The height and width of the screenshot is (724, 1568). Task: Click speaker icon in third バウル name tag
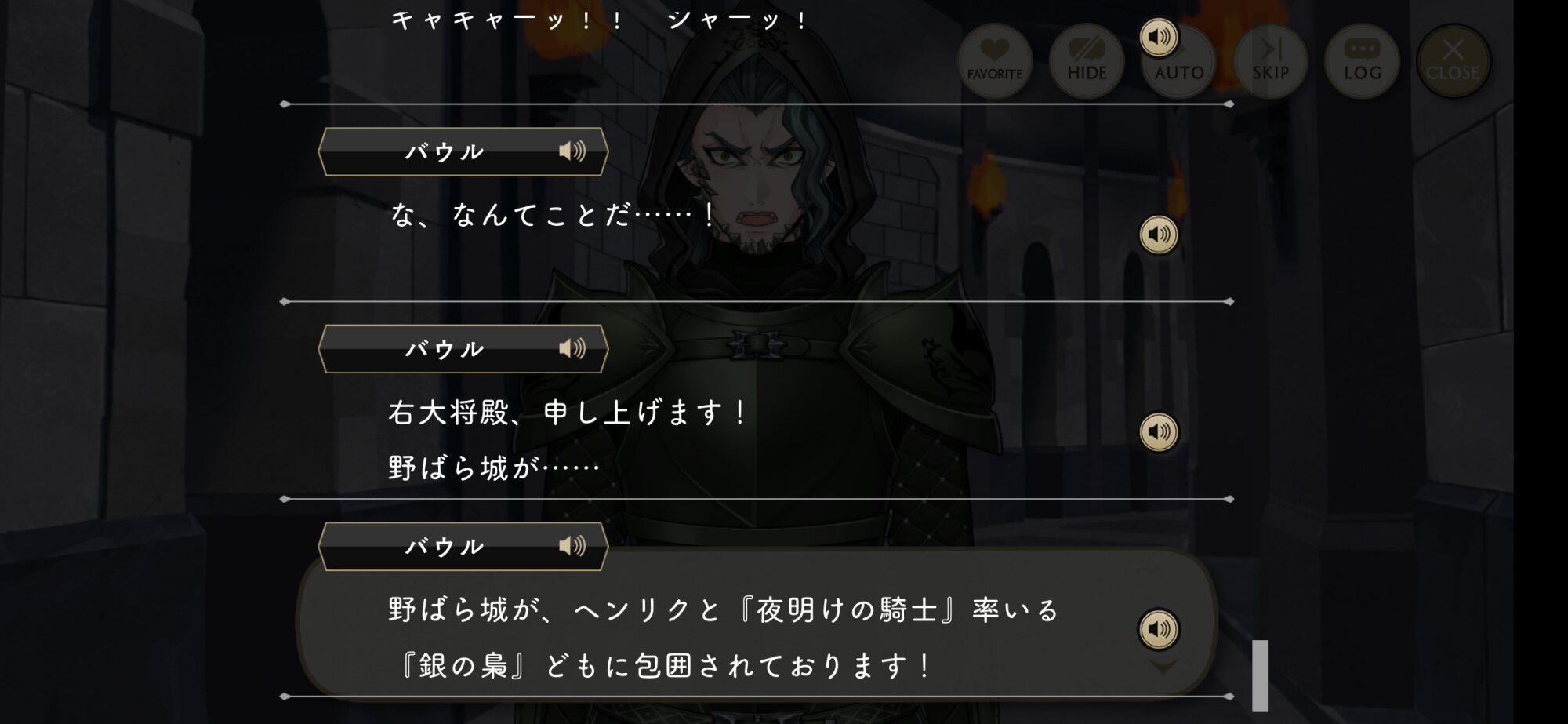[572, 546]
